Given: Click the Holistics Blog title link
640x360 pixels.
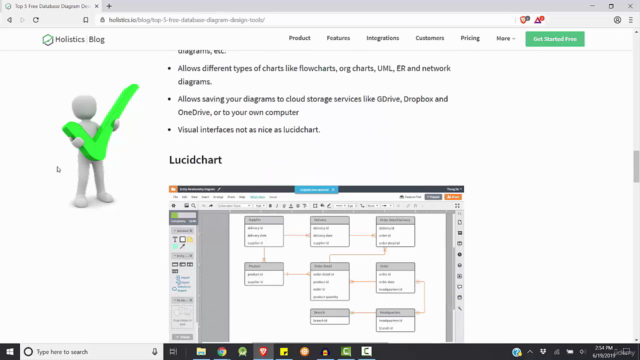Looking at the screenshot, I should 80,40.
